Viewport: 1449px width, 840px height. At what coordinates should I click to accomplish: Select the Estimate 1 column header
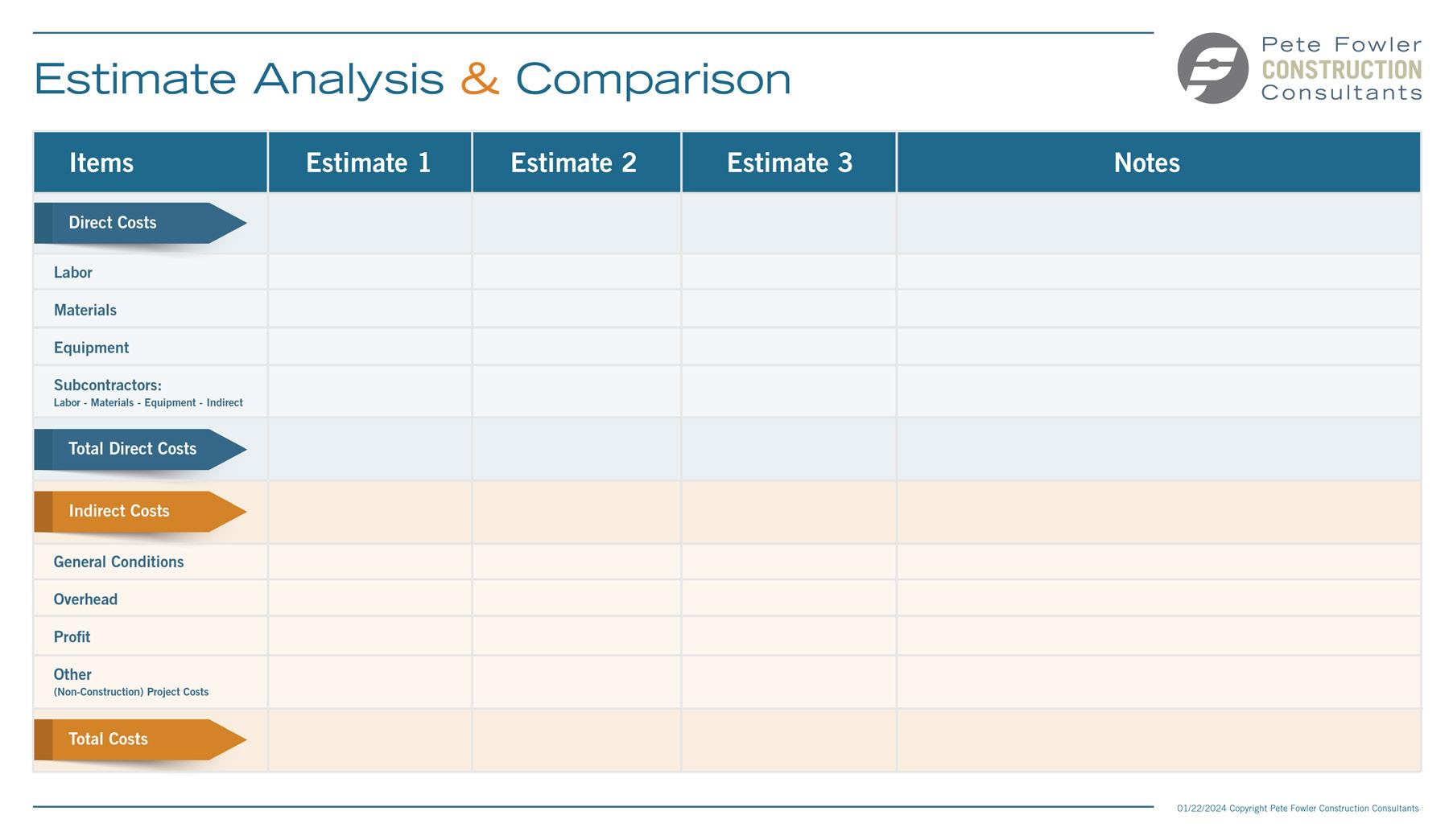(369, 163)
